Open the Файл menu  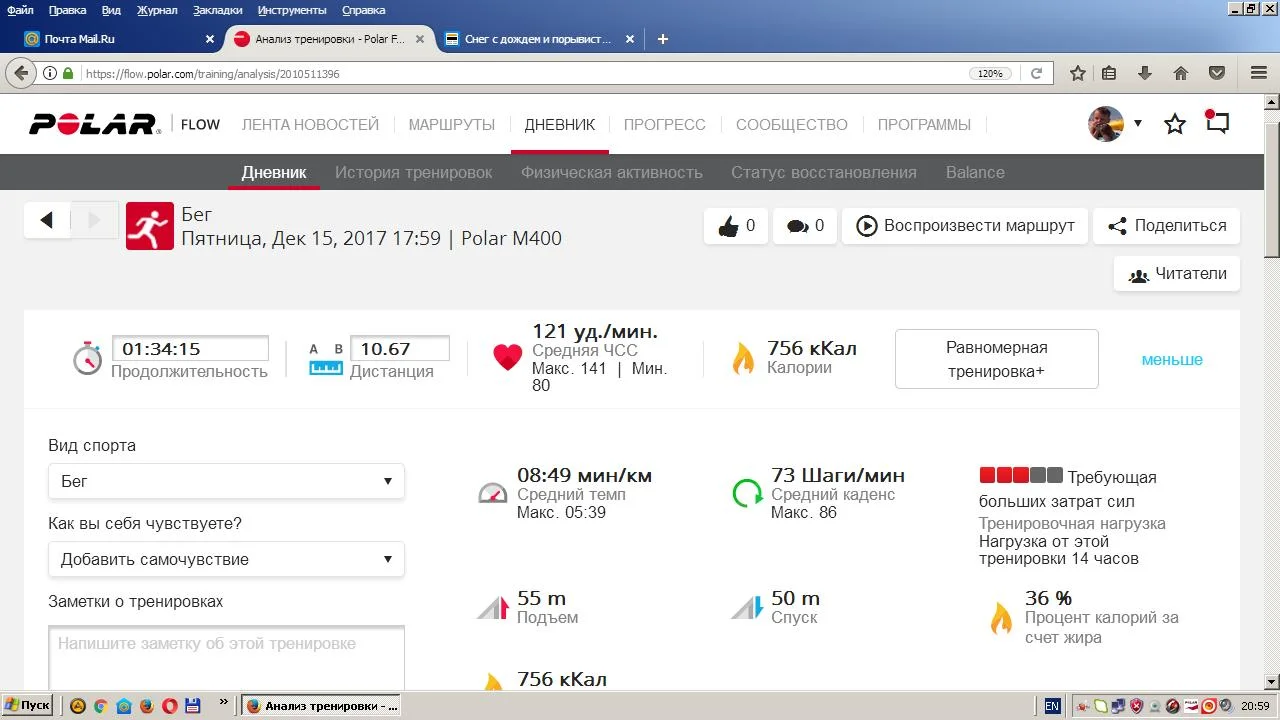tap(20, 10)
